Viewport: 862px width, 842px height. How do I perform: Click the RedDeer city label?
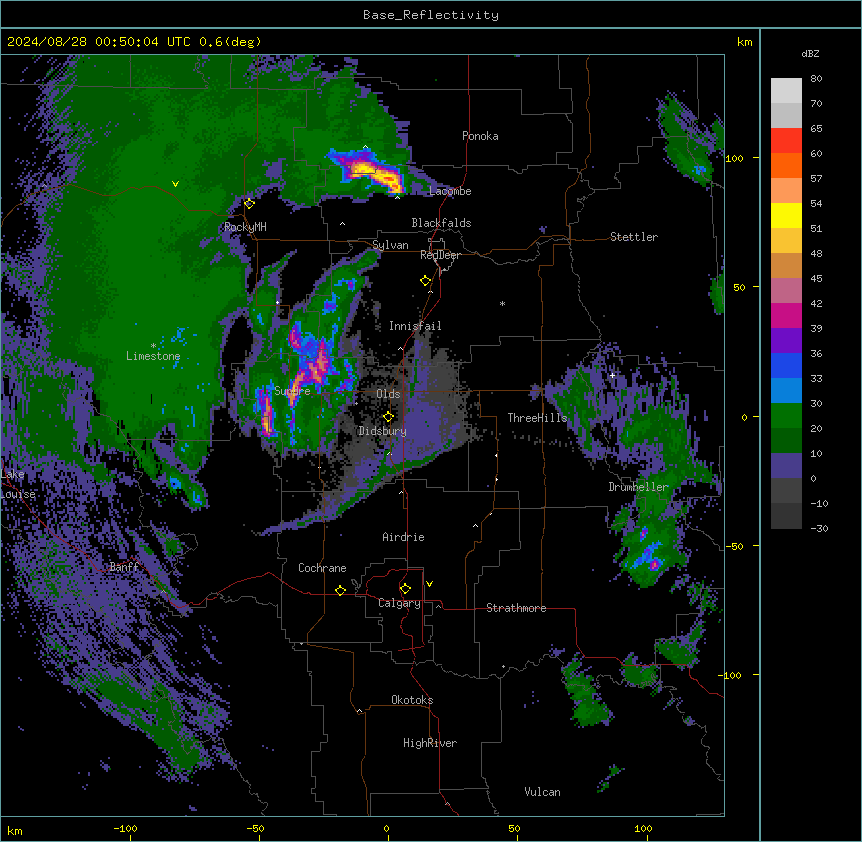click(440, 255)
